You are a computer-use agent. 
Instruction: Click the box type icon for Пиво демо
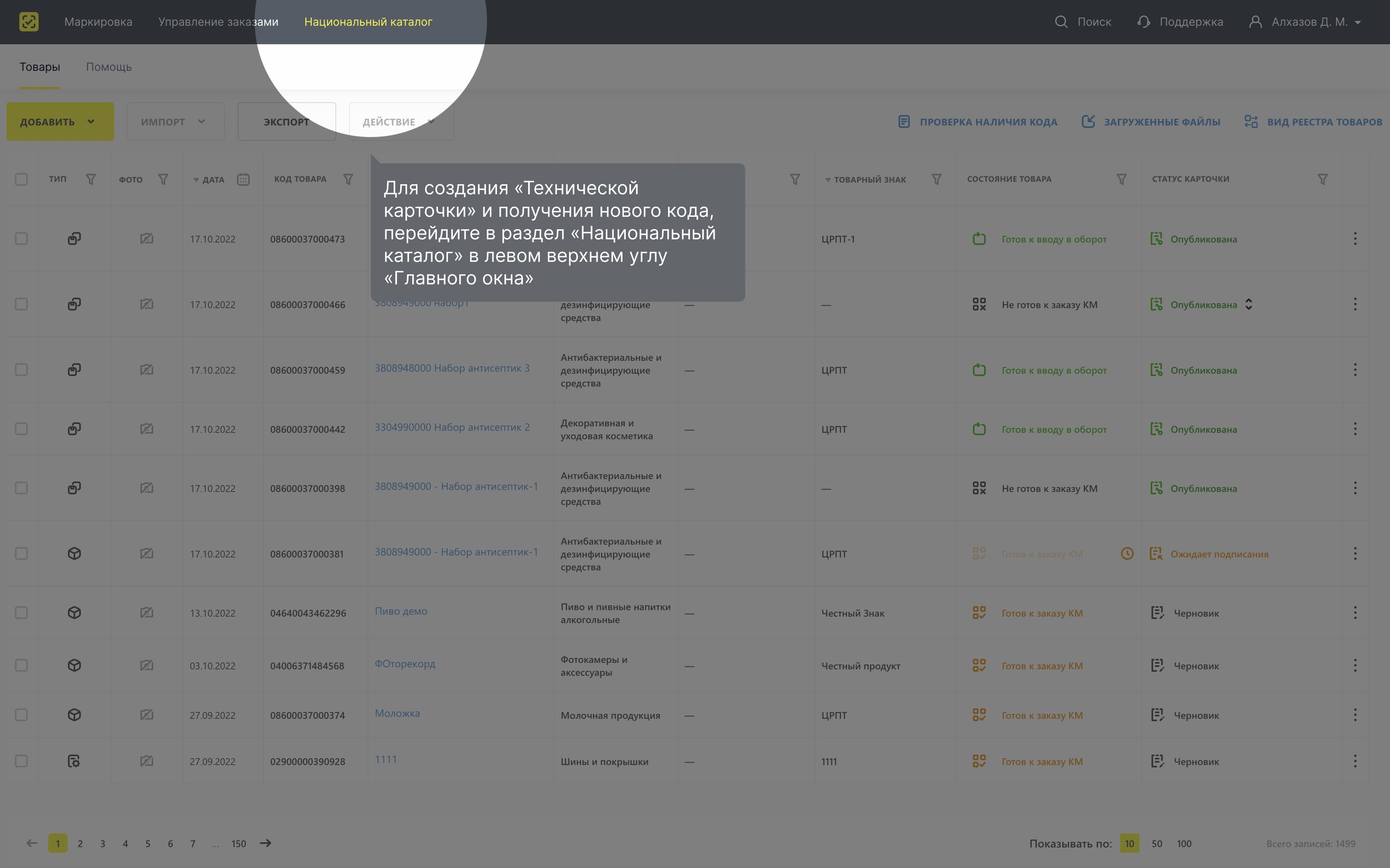coord(74,613)
